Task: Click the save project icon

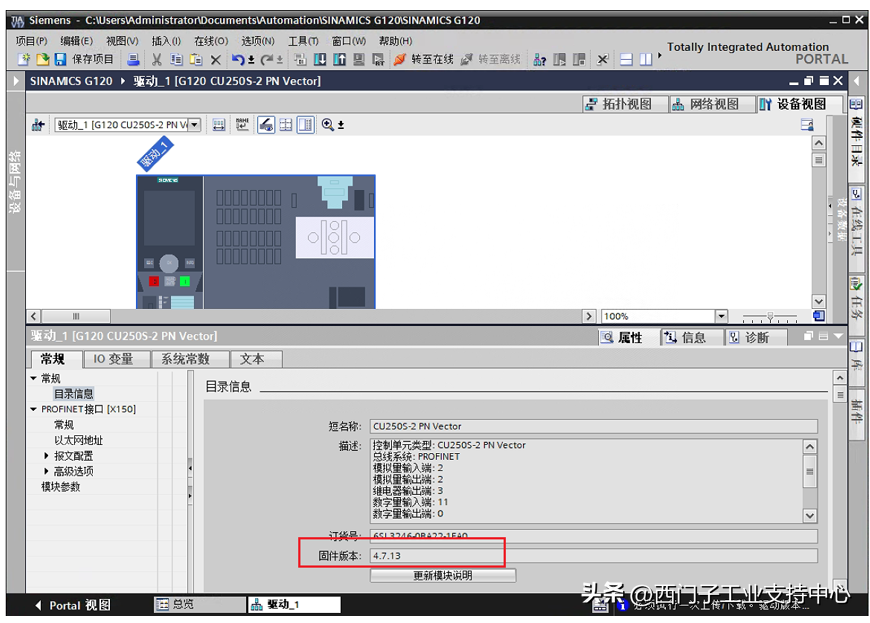Action: 60,60
